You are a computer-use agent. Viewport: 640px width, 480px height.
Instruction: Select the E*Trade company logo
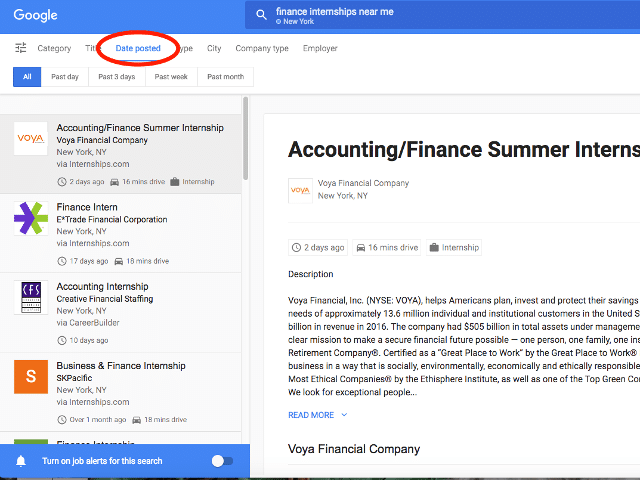click(x=31, y=218)
